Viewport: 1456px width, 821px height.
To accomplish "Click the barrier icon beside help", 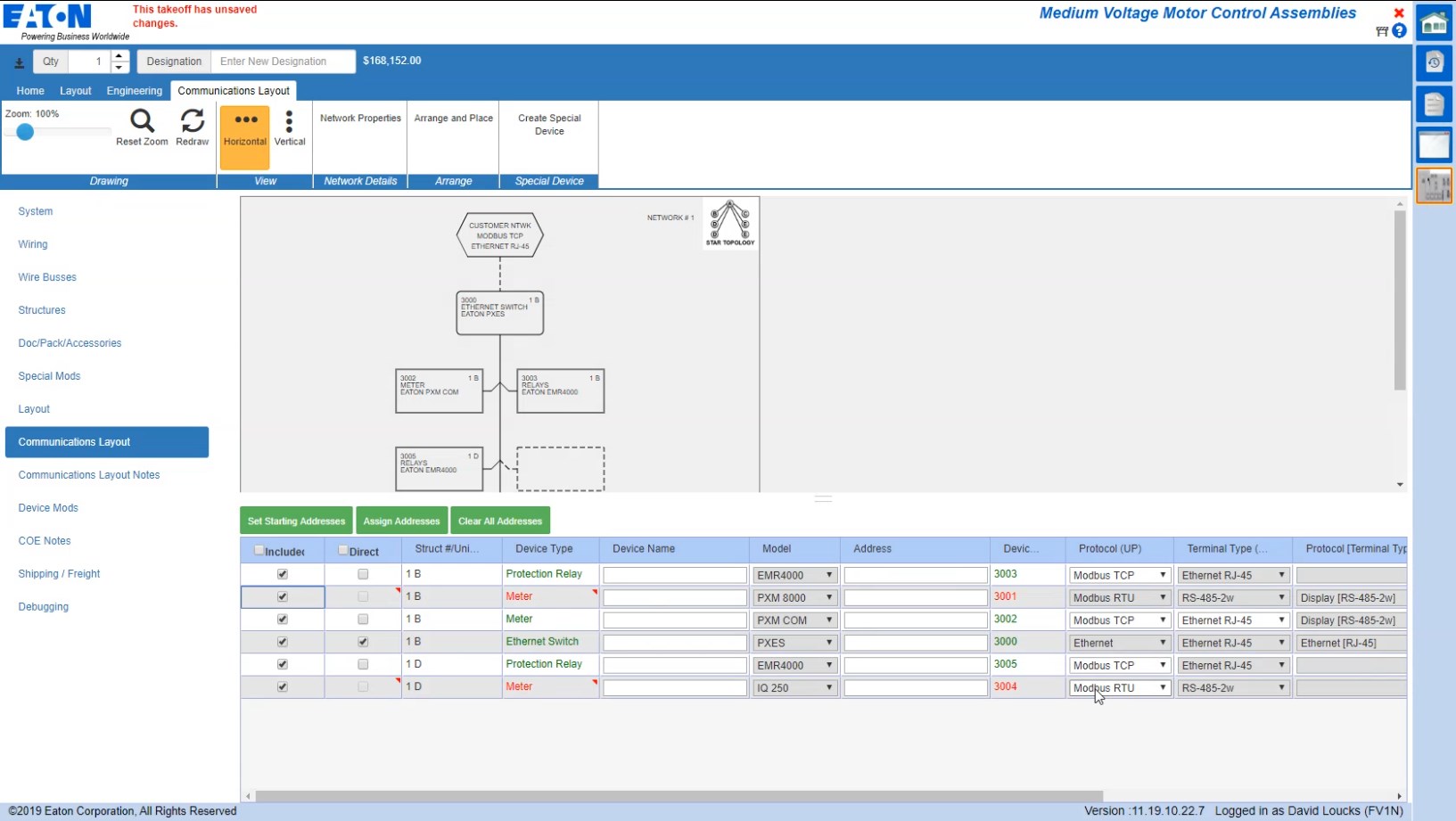I will [x=1382, y=31].
